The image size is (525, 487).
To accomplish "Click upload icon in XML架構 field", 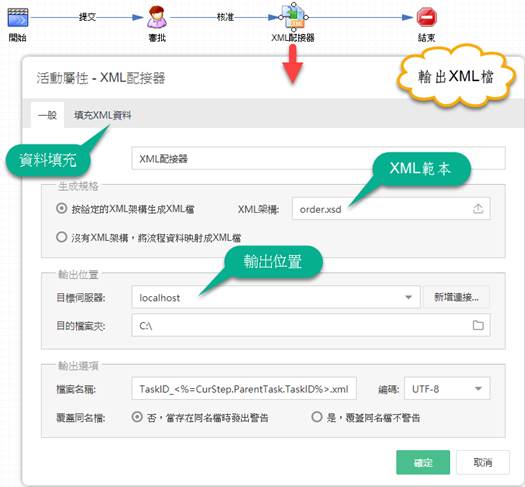I will click(478, 209).
